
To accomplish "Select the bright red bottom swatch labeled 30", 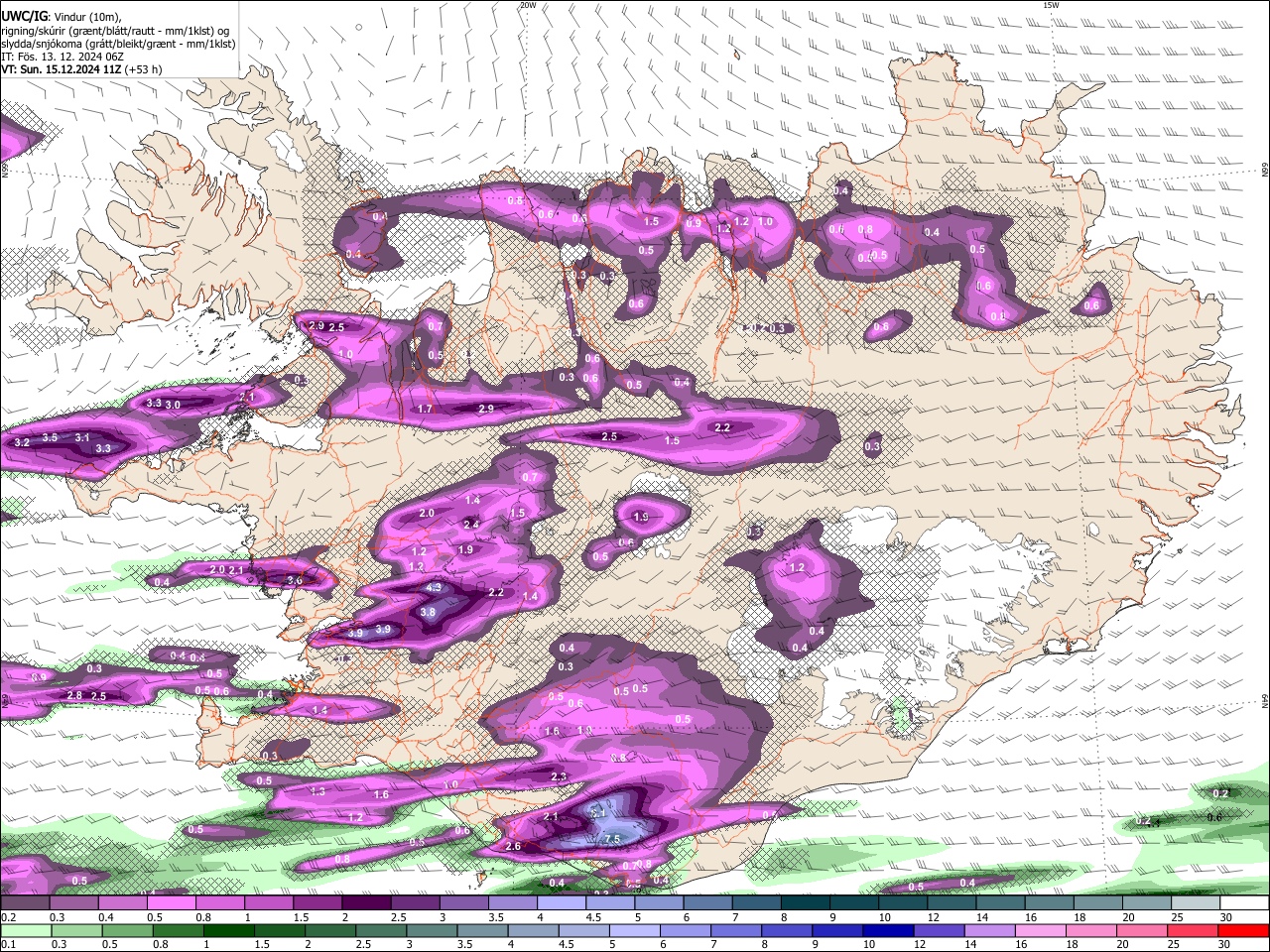I will pos(1245,931).
